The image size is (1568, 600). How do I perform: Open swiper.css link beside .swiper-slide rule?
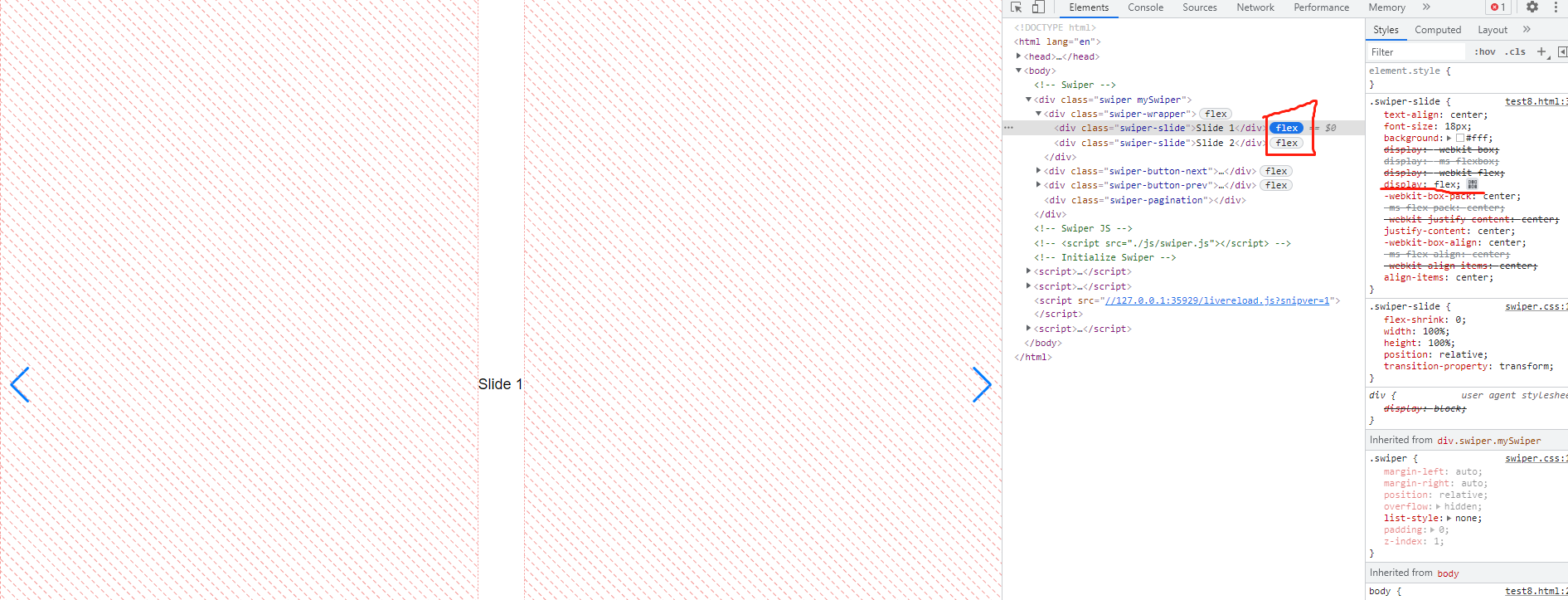click(x=1536, y=306)
